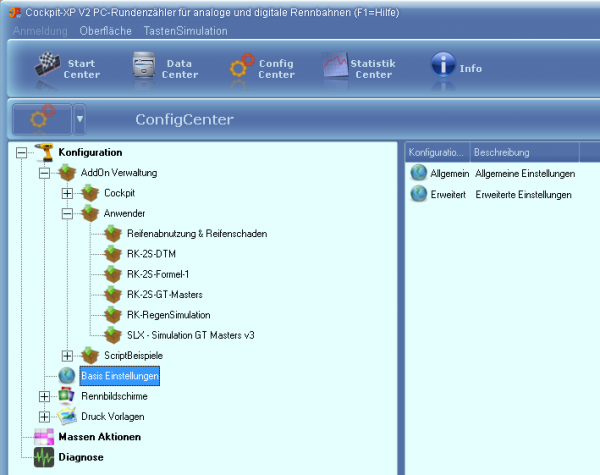Click the Erweitert globe icon in list

pyautogui.click(x=419, y=194)
